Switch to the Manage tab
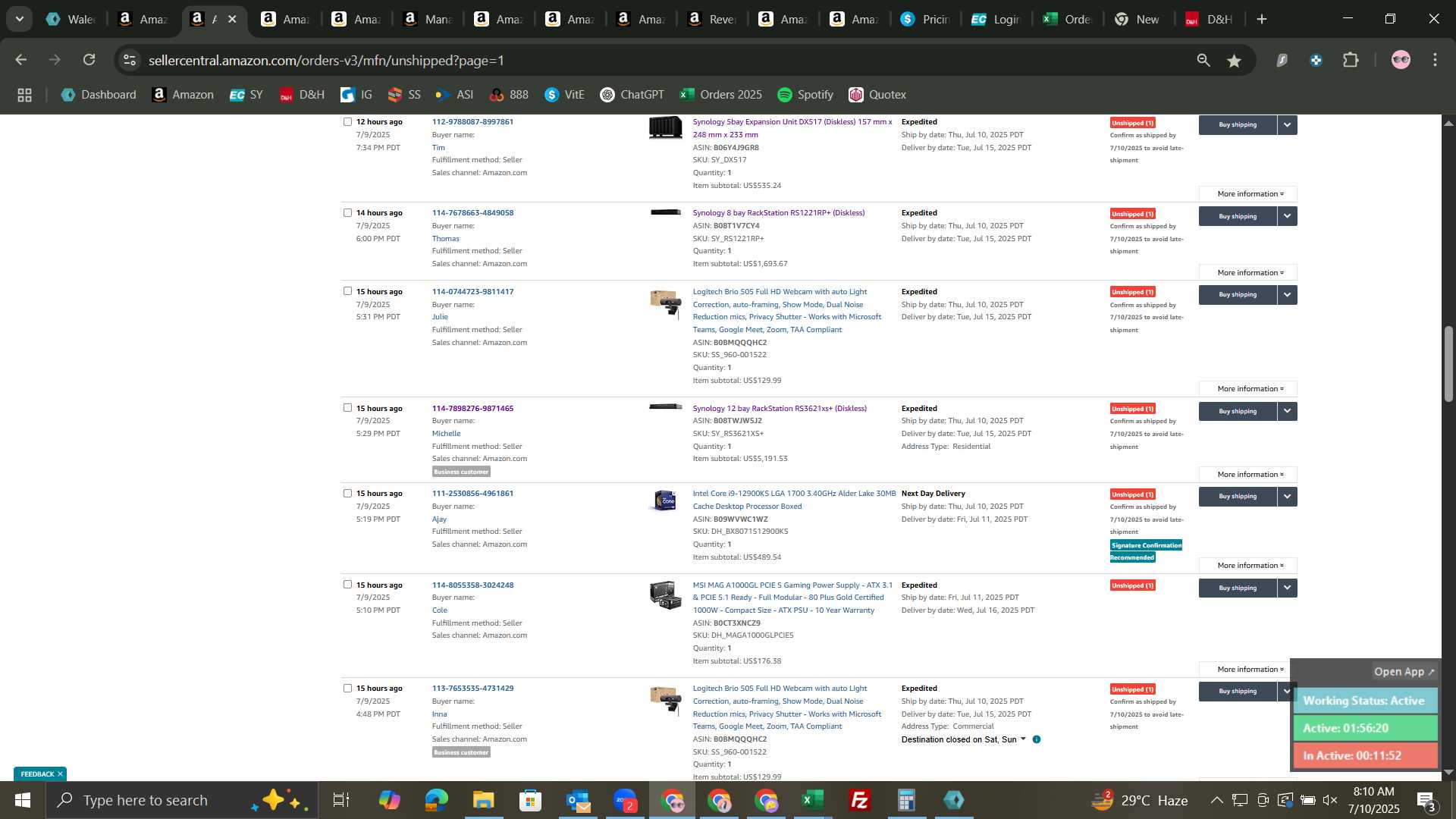Screen dimensions: 1456x819 pos(428,19)
